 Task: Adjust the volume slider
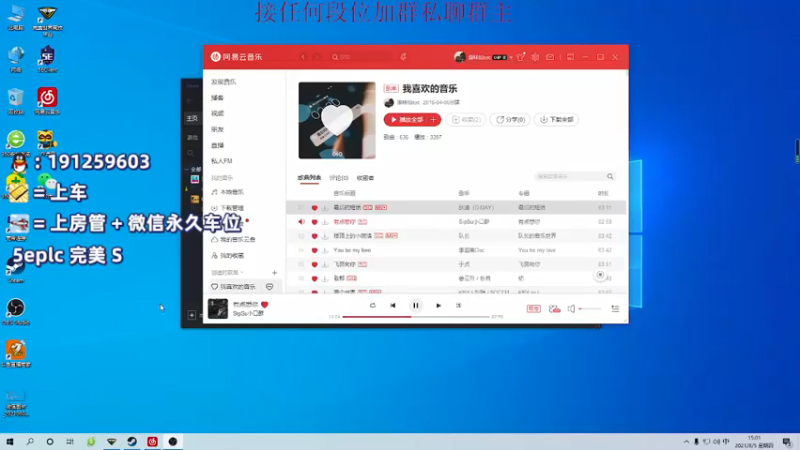(x=590, y=309)
